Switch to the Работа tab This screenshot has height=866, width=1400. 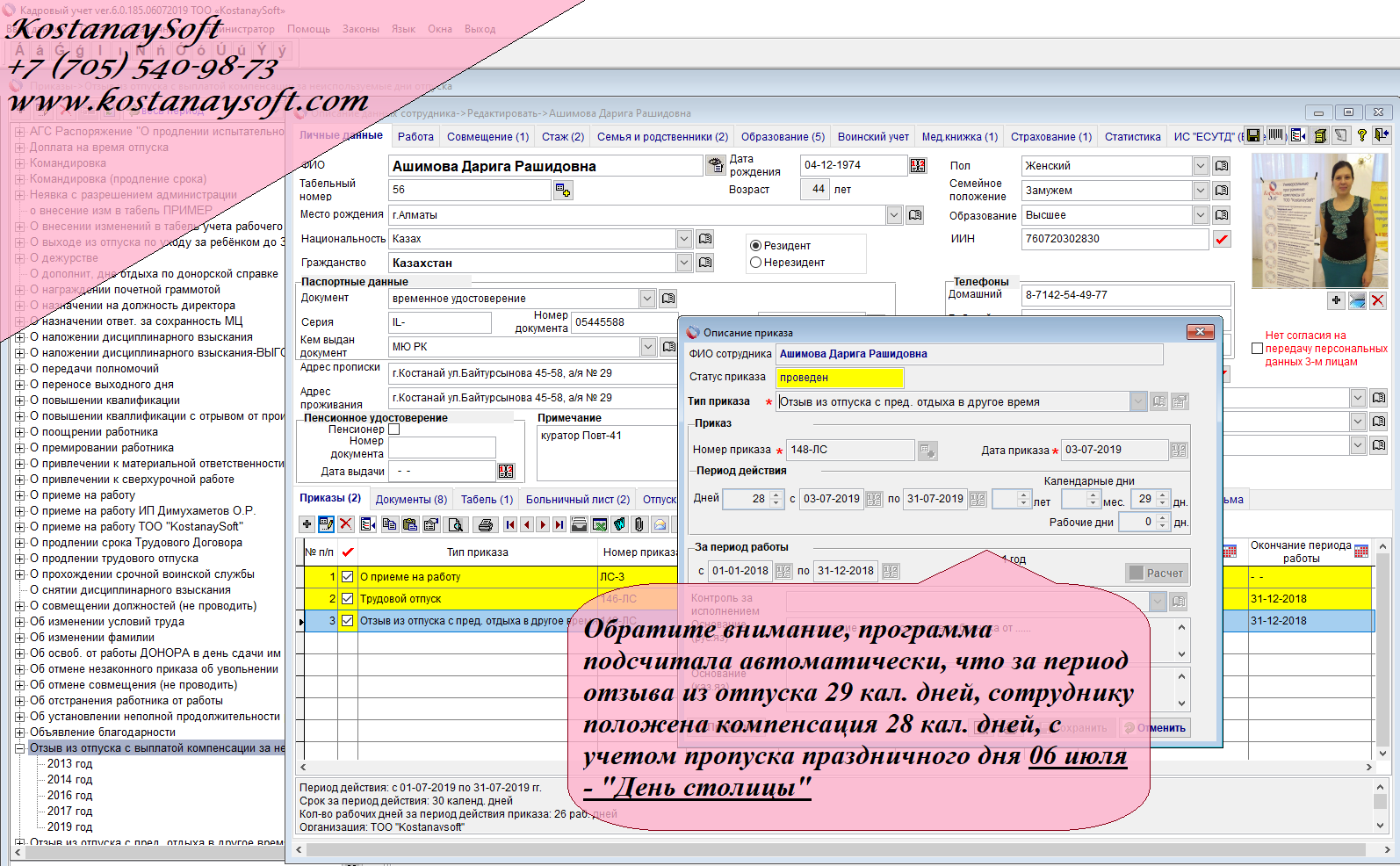tap(415, 136)
